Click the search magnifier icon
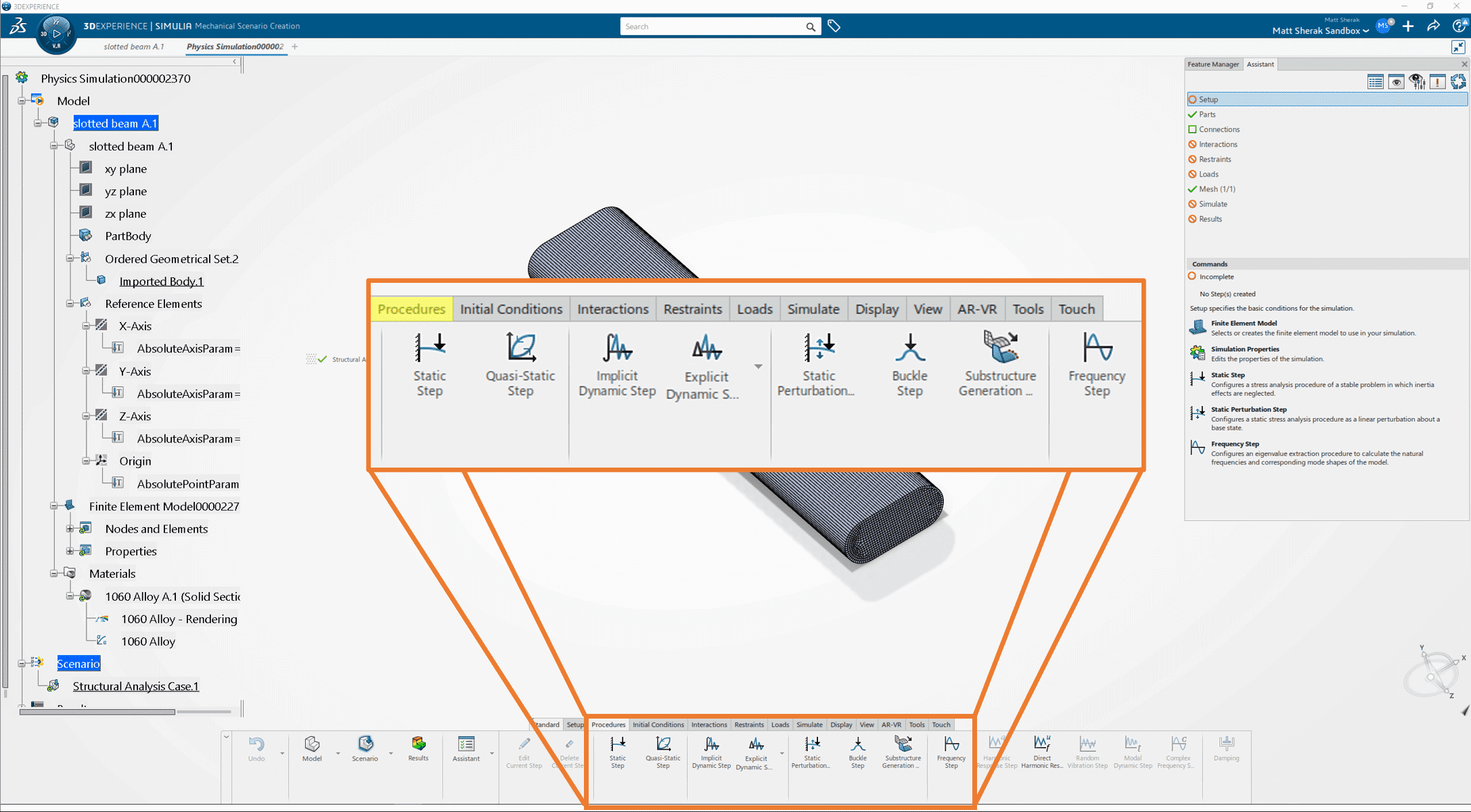This screenshot has height=812, width=1471. tap(811, 26)
